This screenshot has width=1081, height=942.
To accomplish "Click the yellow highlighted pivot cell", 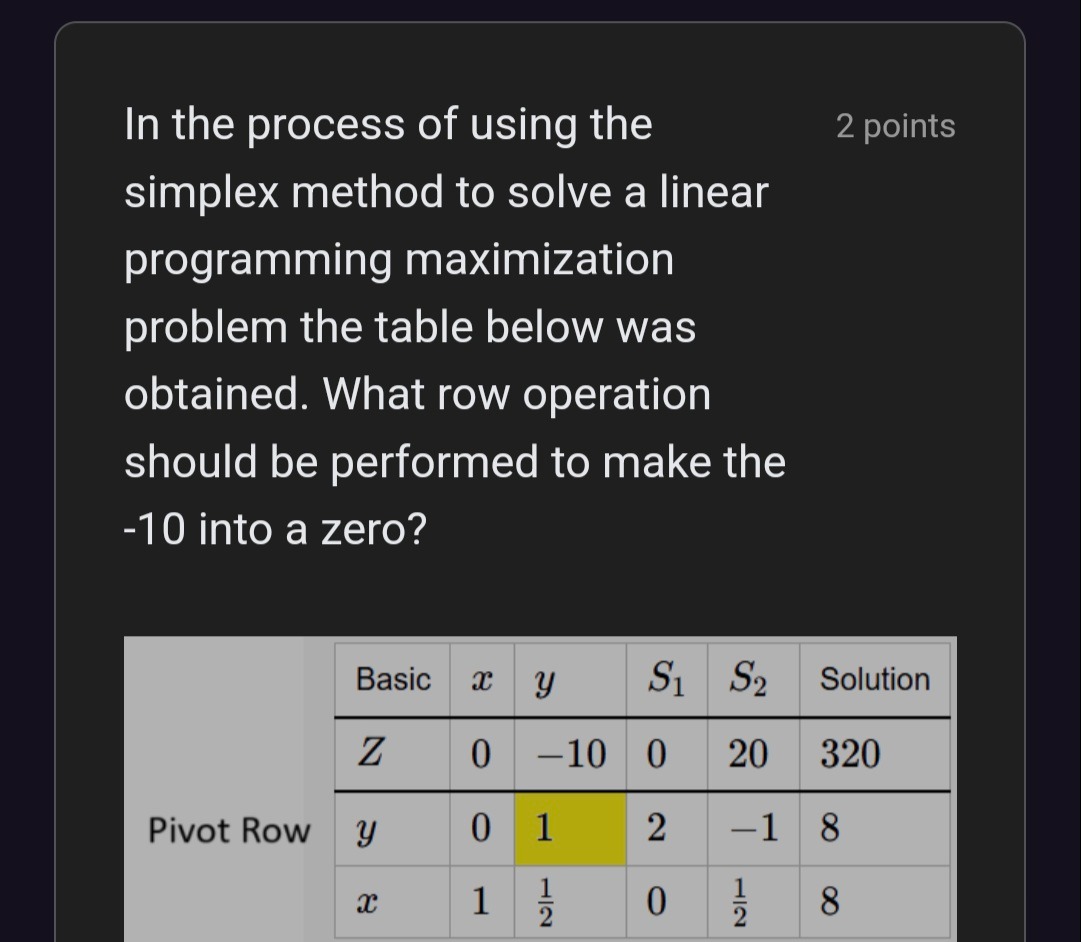I will [x=570, y=828].
